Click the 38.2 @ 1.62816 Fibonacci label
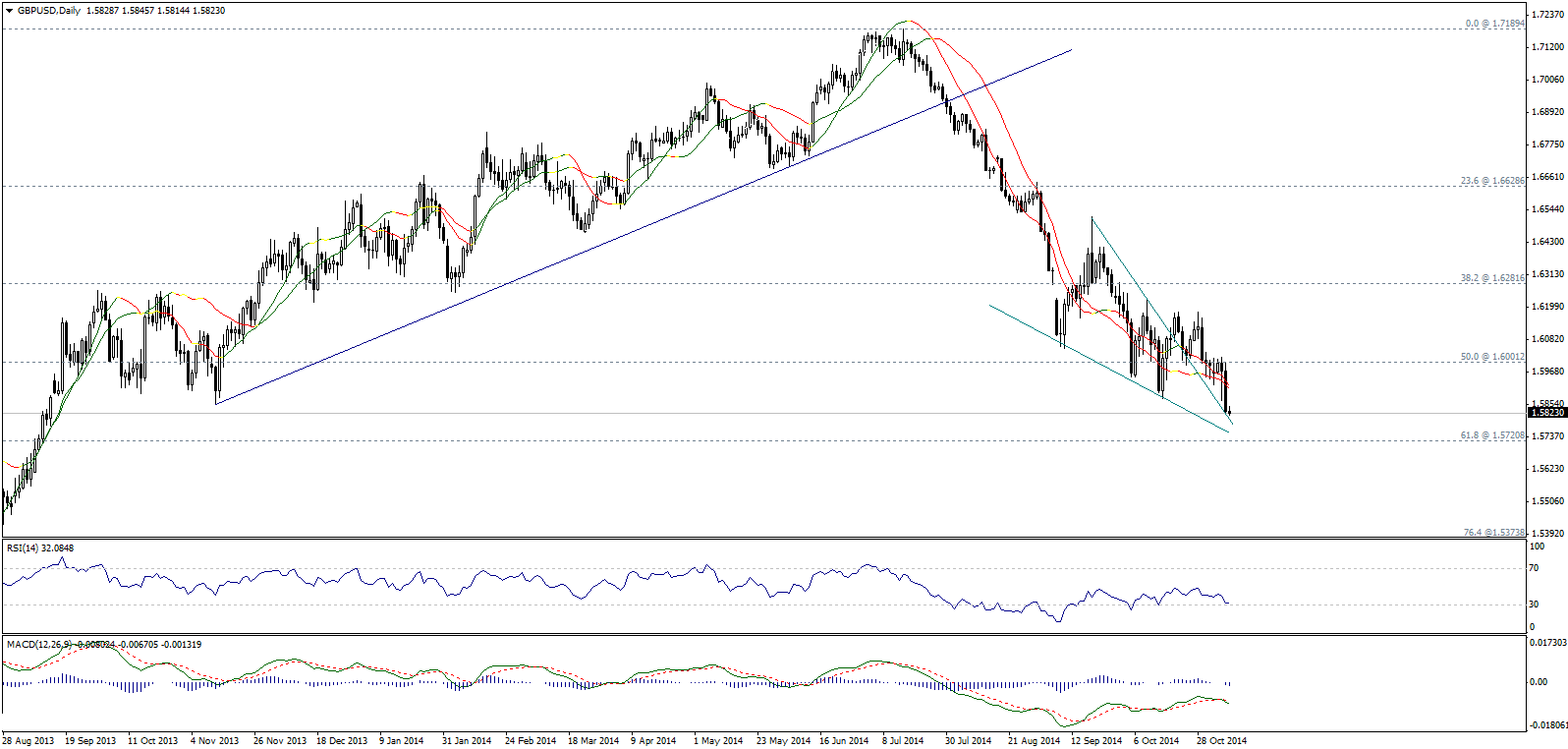1568x749 pixels. pos(1492,278)
